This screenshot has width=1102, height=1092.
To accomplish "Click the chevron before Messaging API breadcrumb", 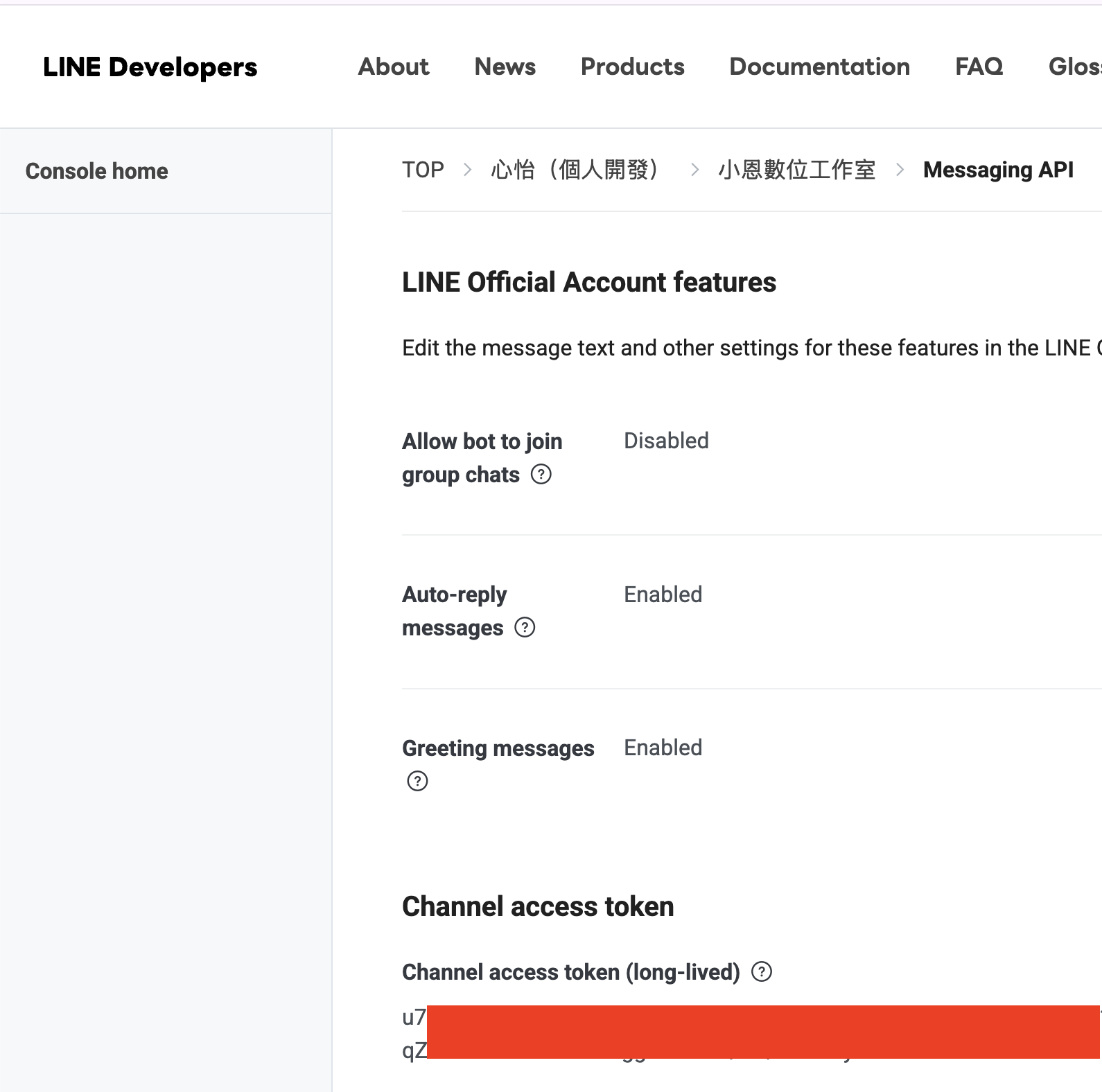I will pos(900,170).
